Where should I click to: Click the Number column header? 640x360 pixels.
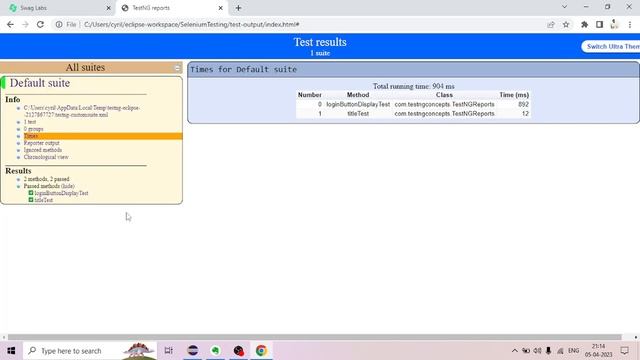click(309, 95)
